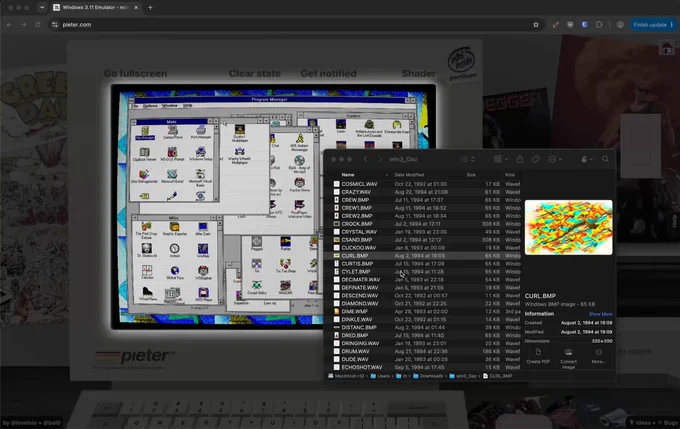The image size is (680, 429).
Task: Click More quick action in preview
Action: point(598,356)
